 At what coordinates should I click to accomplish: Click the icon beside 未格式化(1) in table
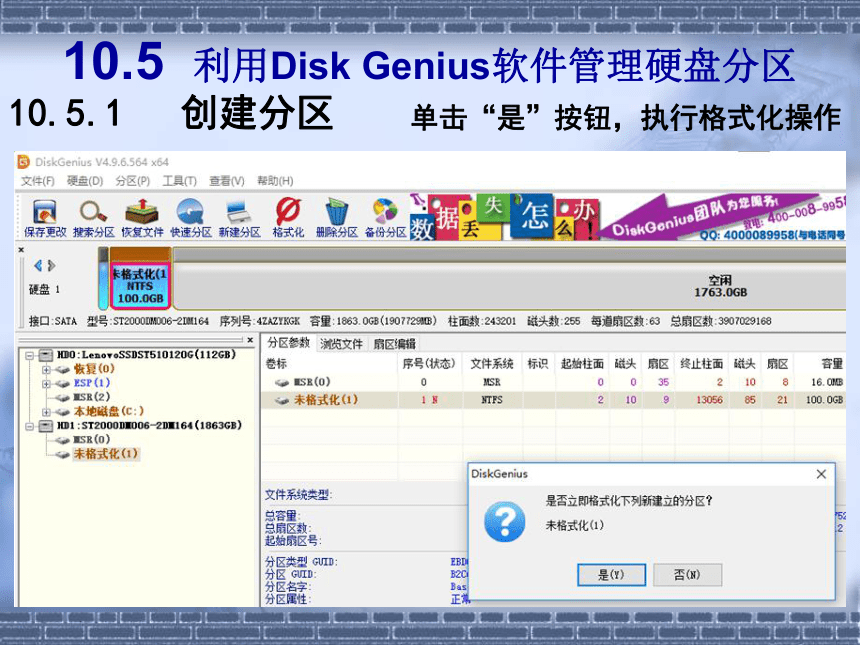[x=282, y=400]
